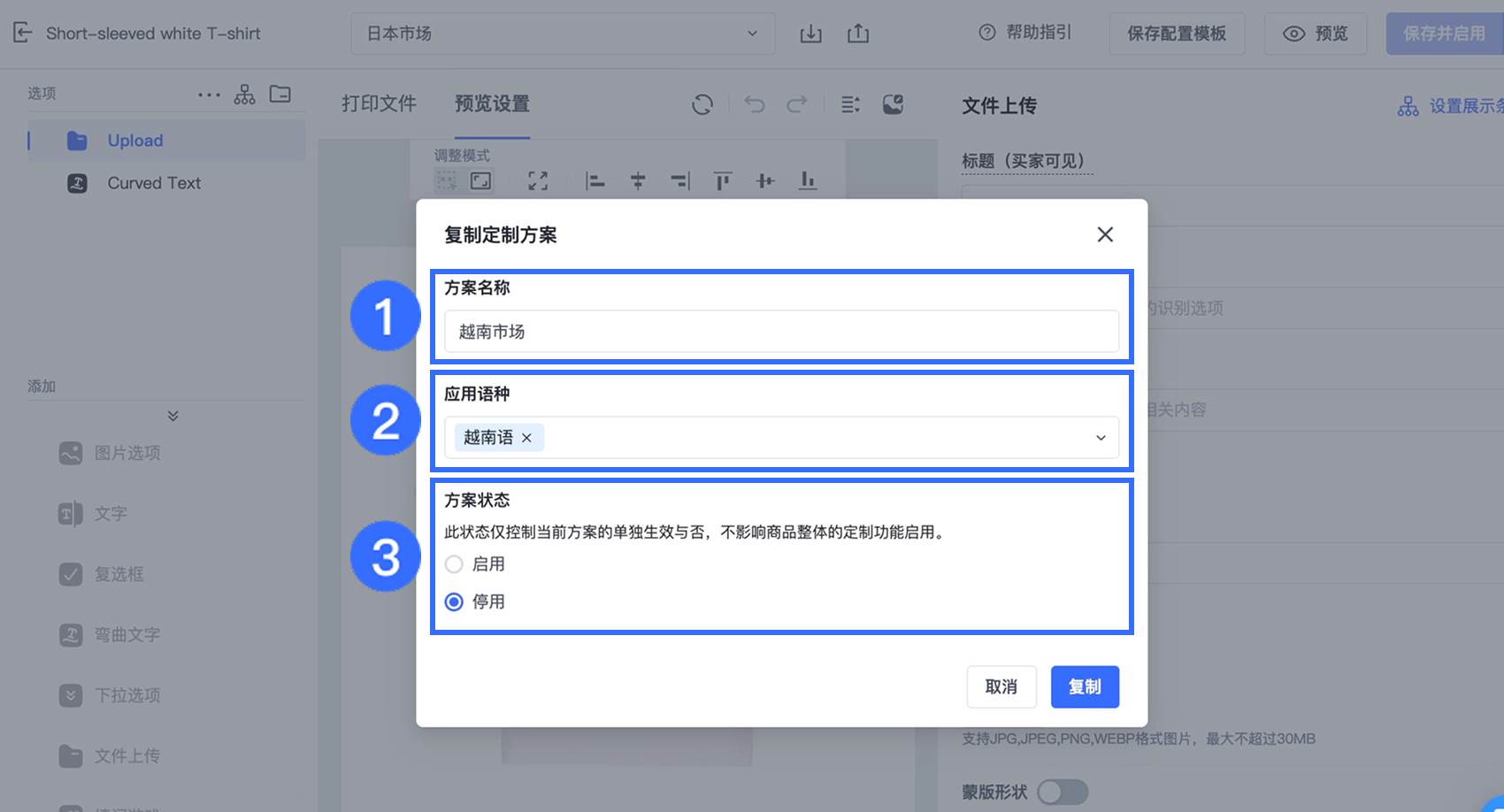Click the 复制 copy button
Viewport: 1504px width, 812px height.
[1085, 687]
